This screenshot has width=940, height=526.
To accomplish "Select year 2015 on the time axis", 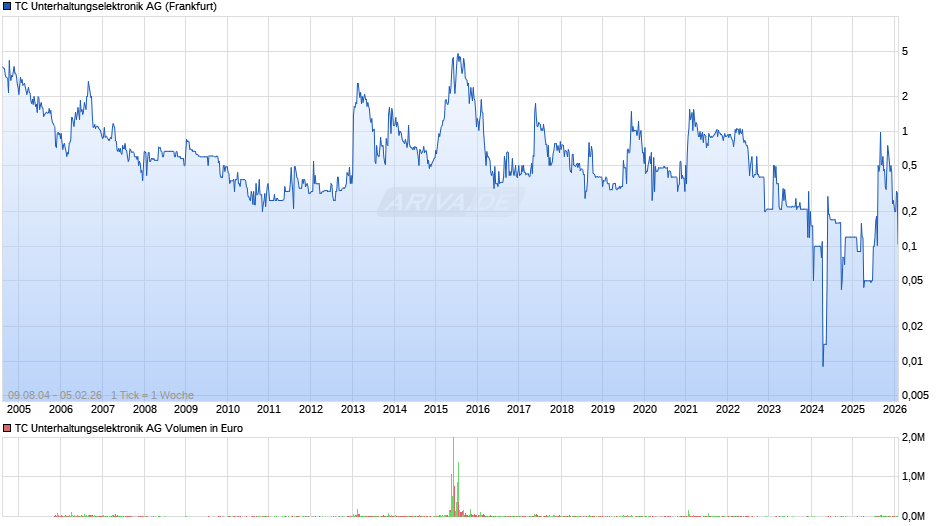I will point(436,409).
